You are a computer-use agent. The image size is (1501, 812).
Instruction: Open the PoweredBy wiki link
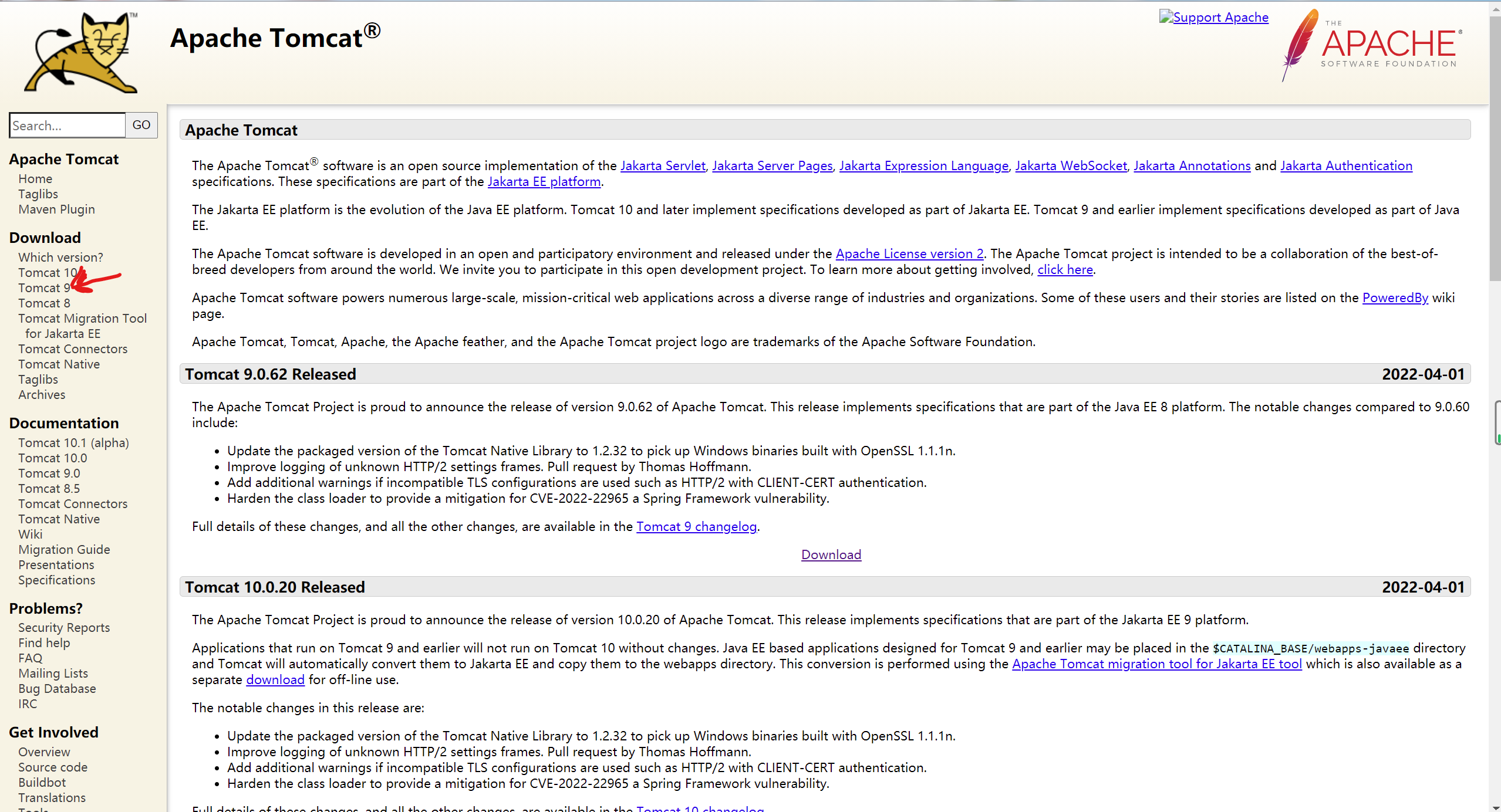[1395, 298]
